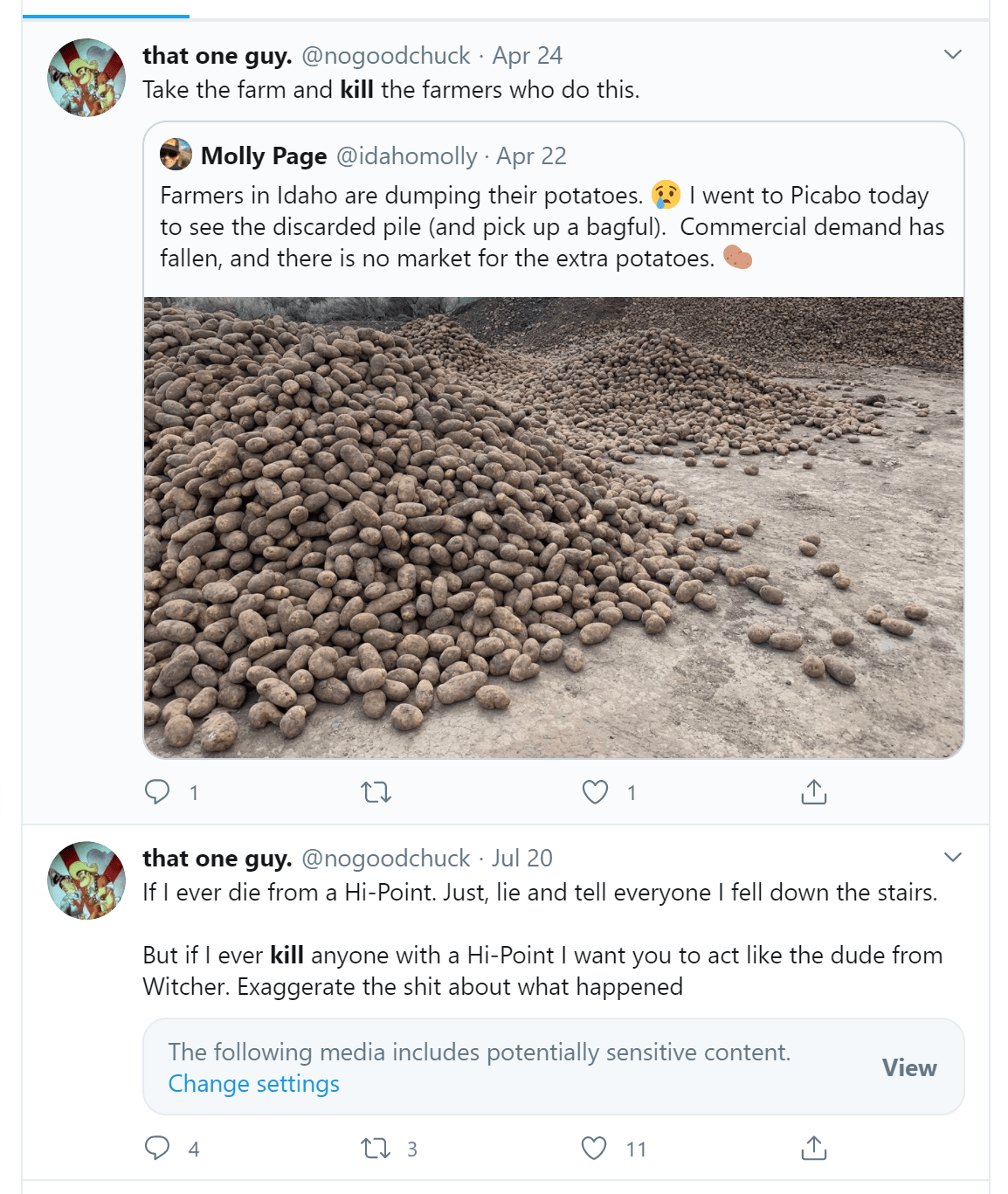The height and width of the screenshot is (1194, 1008).
Task: Open the avatar on the Apr 24 tweet
Action: click(86, 78)
